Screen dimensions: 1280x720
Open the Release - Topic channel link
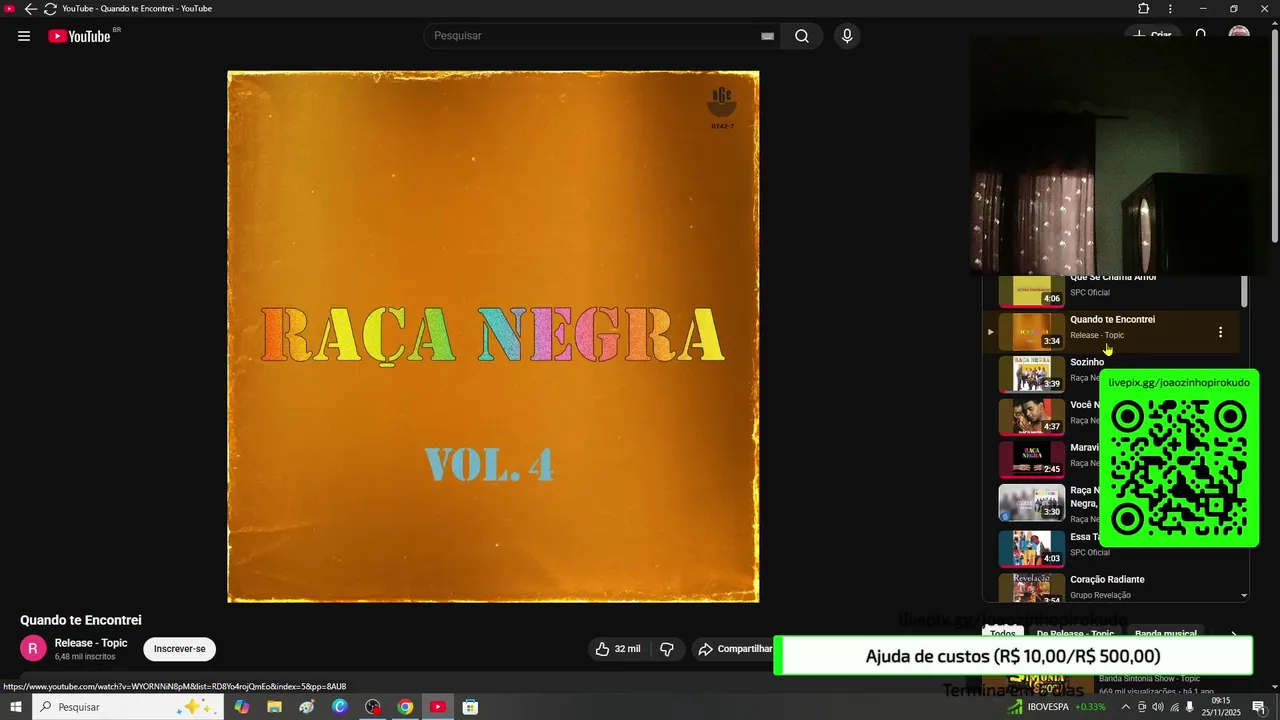coord(91,643)
